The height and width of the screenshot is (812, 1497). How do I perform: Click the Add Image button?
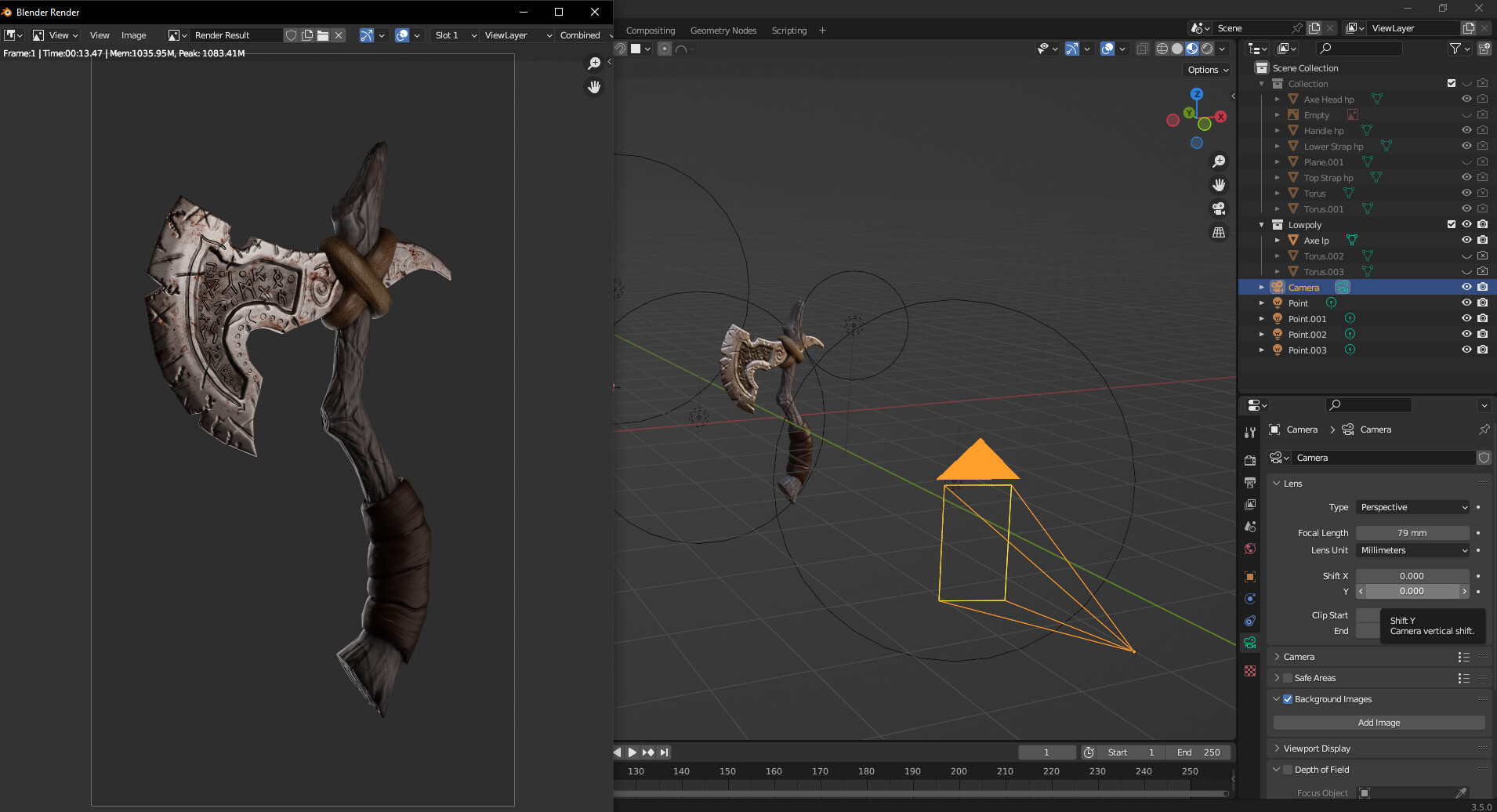1379,723
